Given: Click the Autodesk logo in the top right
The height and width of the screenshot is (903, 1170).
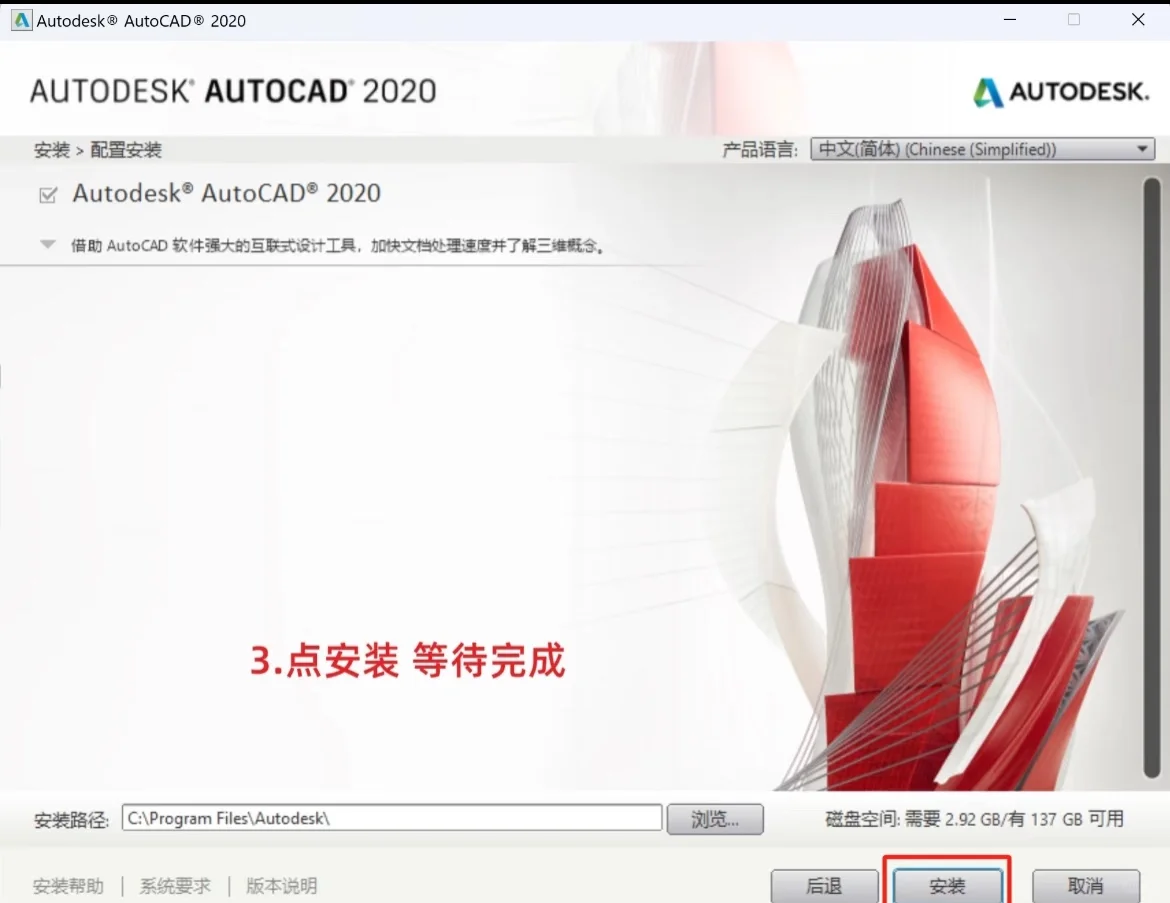Looking at the screenshot, I should point(1060,91).
